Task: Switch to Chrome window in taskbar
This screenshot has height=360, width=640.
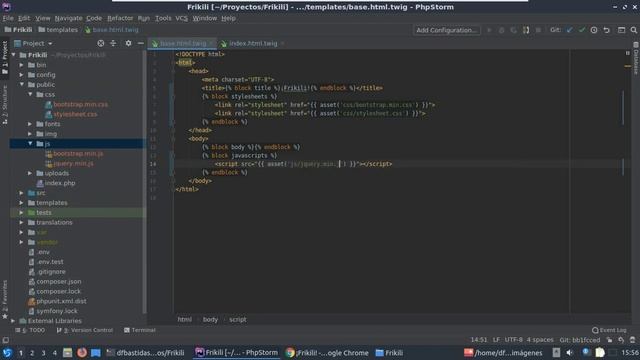Action: (x=327, y=352)
